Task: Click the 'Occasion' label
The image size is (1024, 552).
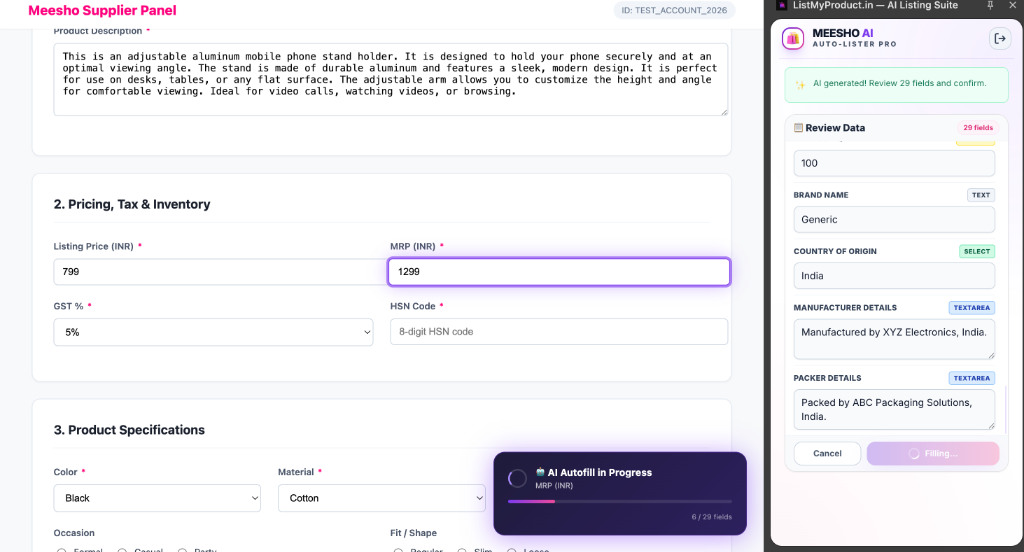Action: 74,533
